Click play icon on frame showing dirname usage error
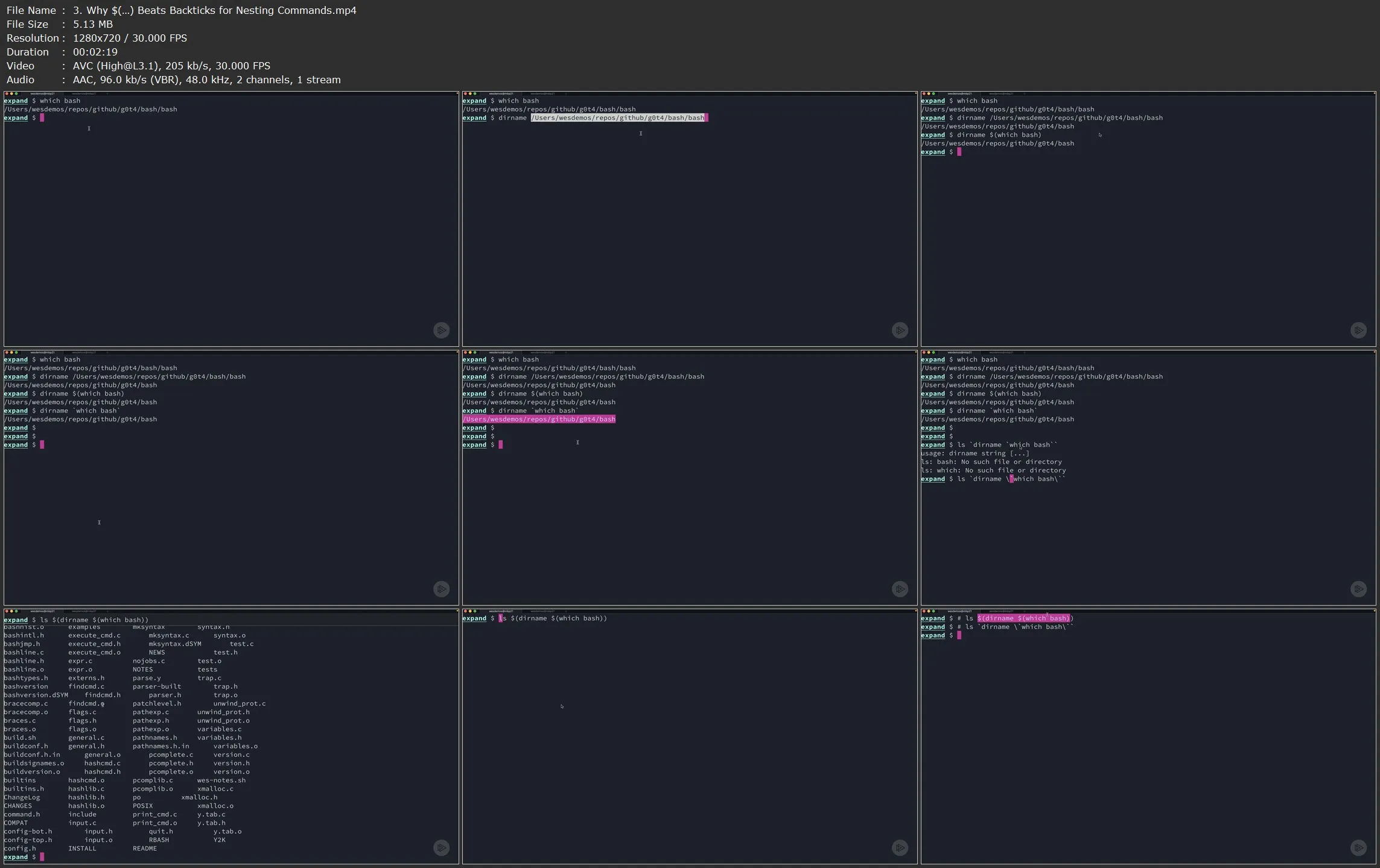The image size is (1380, 868). (1358, 589)
